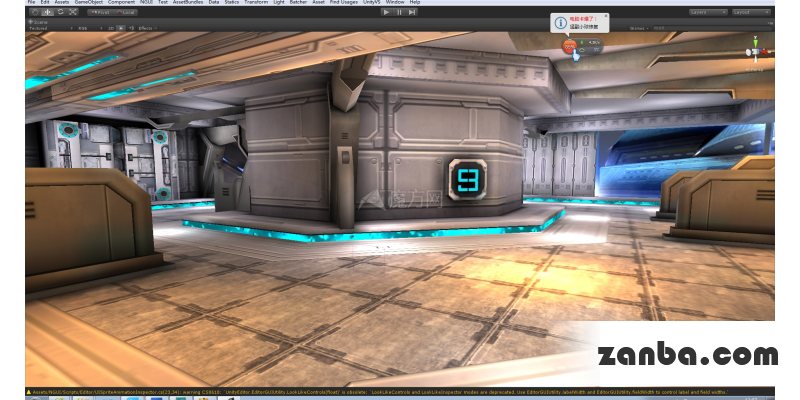The image size is (800, 400).
Task: Open the Layers dropdown
Action: (708, 12)
